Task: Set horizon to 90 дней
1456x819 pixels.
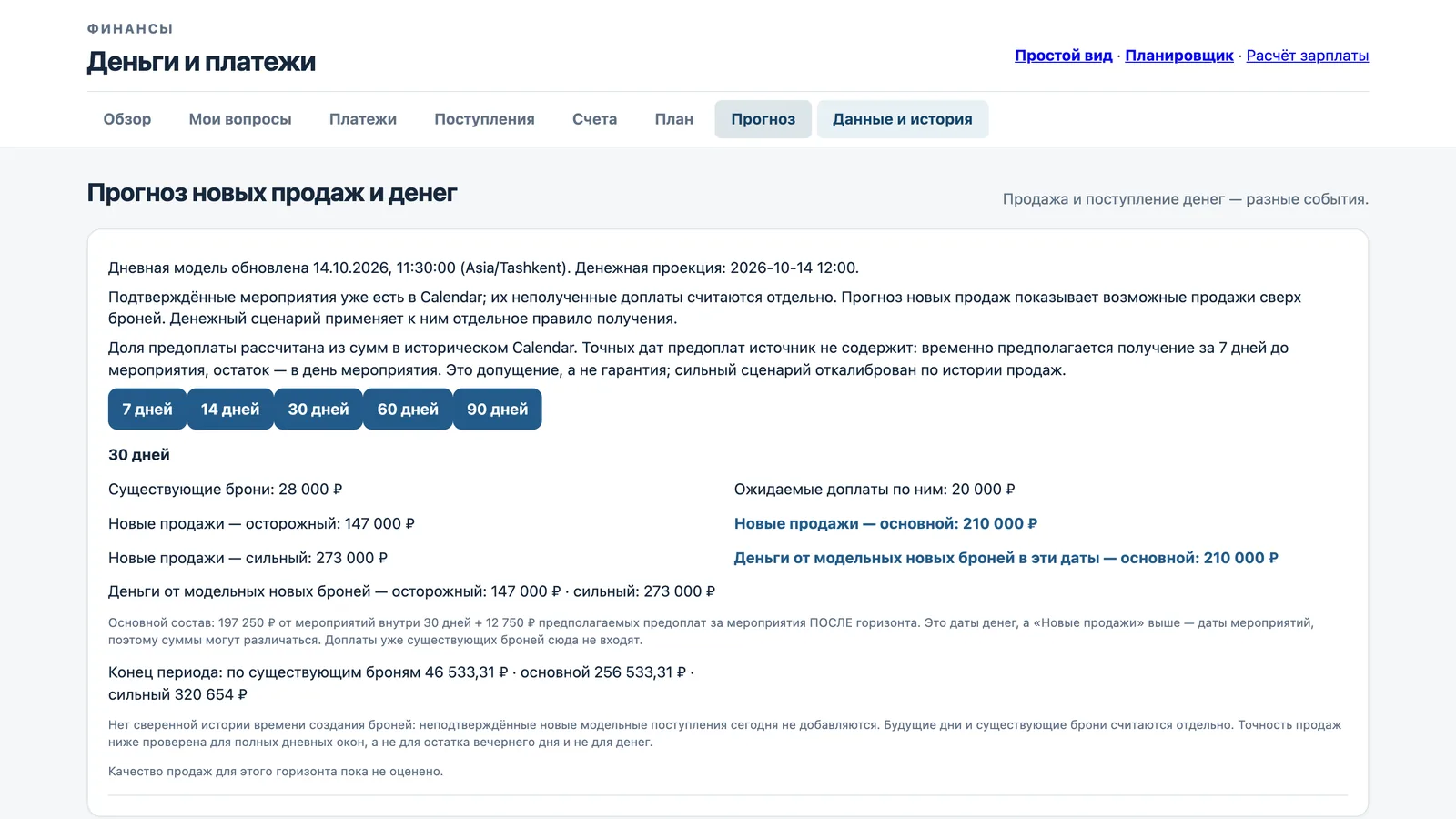Action: click(x=498, y=409)
